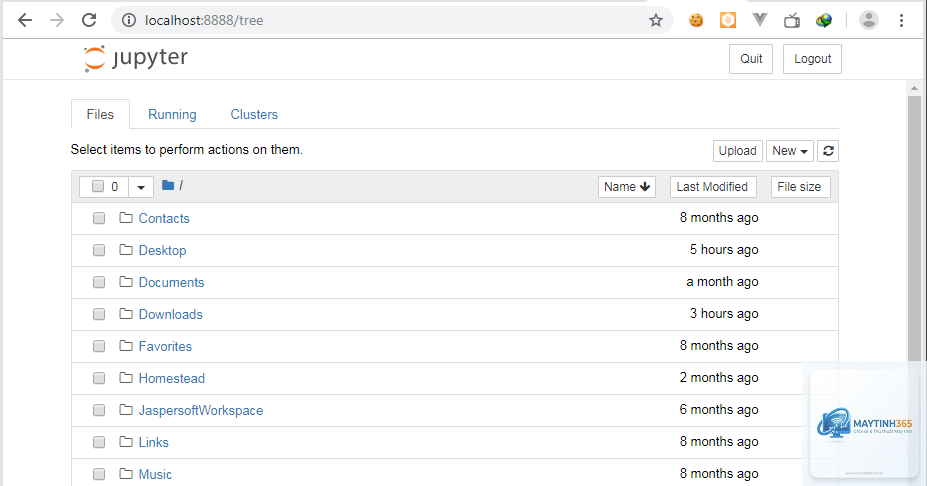This screenshot has width=927, height=486.
Task: Click the Documents folder icon
Action: pyautogui.click(x=125, y=281)
